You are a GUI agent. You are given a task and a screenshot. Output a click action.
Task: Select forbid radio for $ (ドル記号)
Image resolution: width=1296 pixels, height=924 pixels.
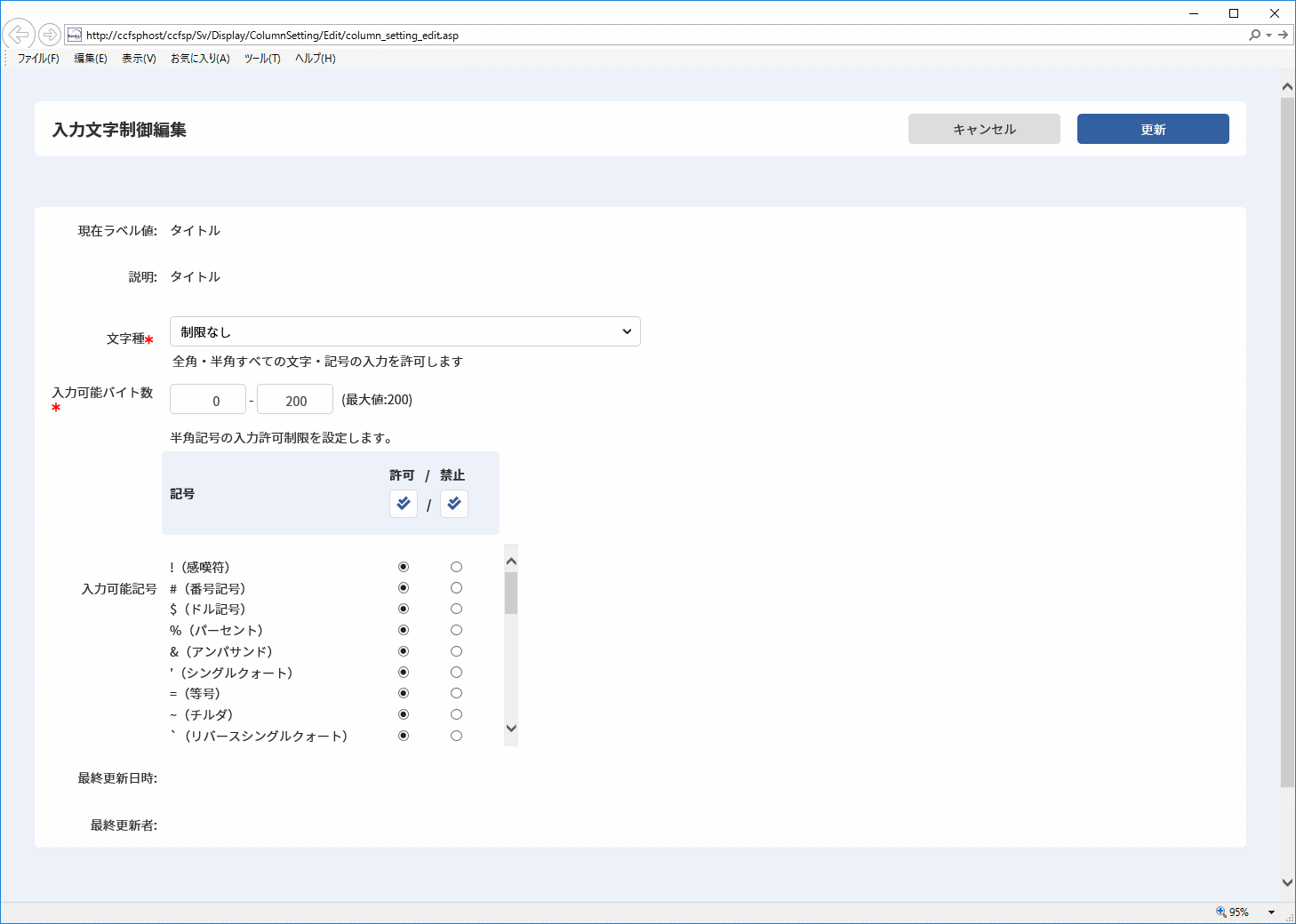456,609
